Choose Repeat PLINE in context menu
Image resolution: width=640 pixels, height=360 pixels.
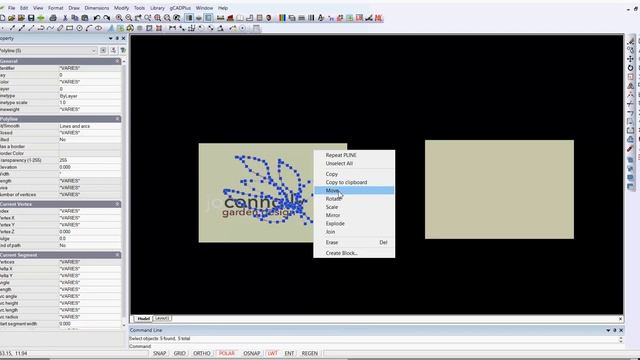[354, 155]
